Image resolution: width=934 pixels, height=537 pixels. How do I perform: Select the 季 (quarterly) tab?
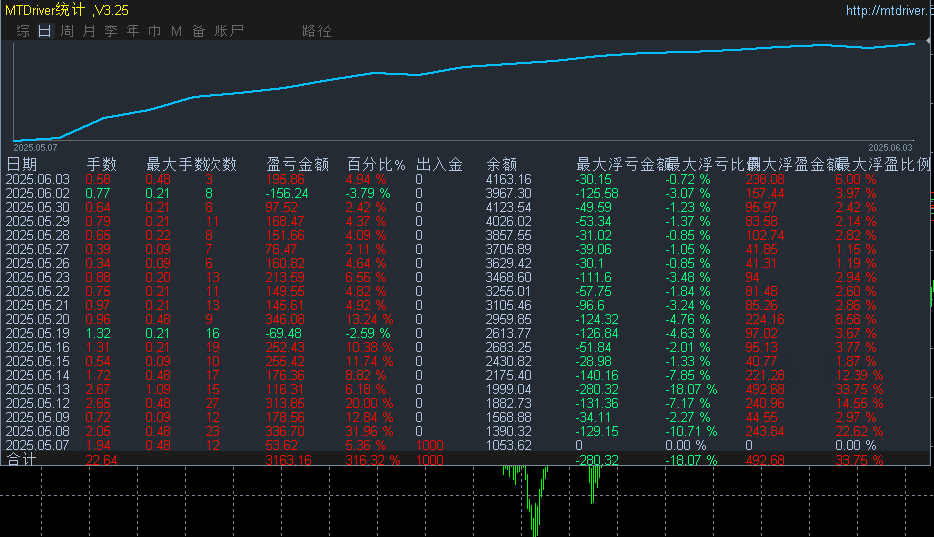pos(110,31)
